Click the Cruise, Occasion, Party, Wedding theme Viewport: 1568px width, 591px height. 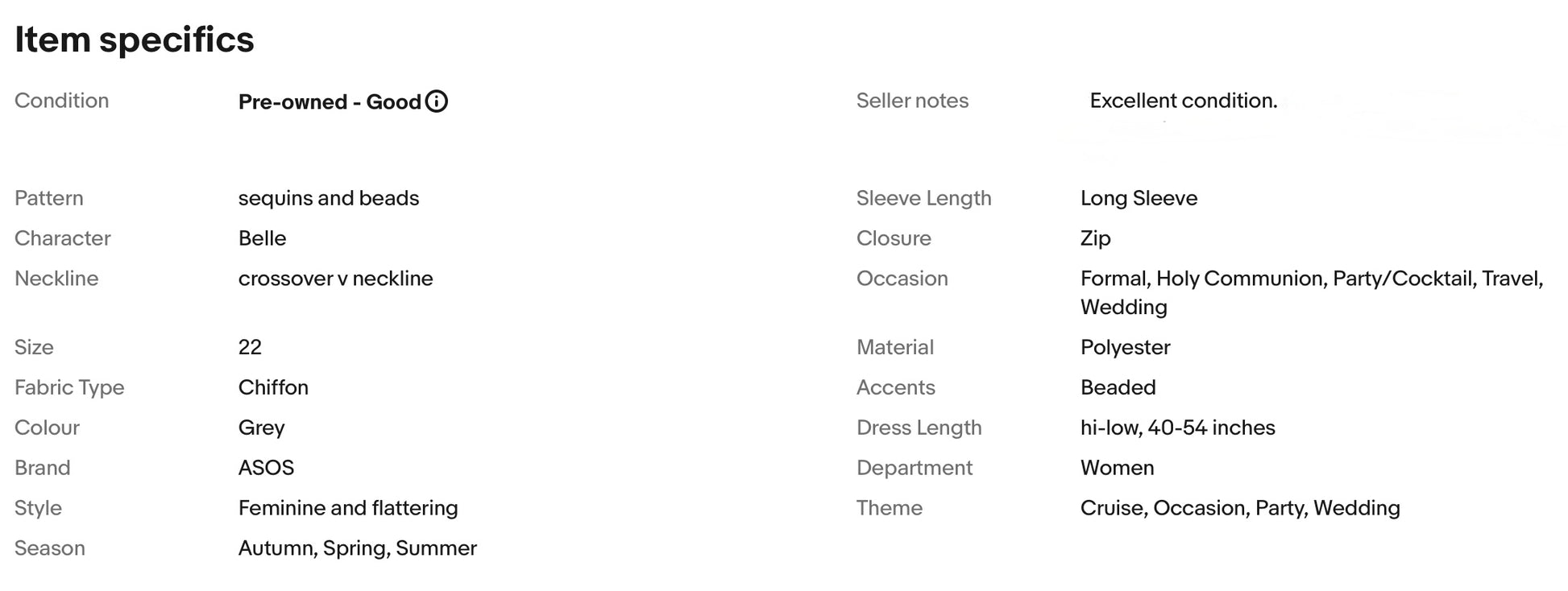(x=1240, y=508)
